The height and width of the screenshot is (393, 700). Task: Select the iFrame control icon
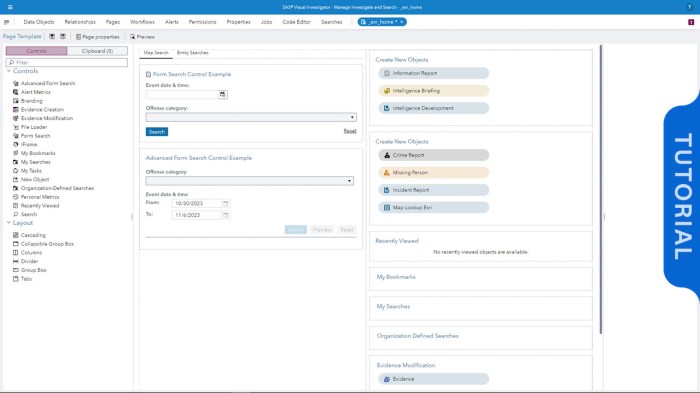coord(16,145)
